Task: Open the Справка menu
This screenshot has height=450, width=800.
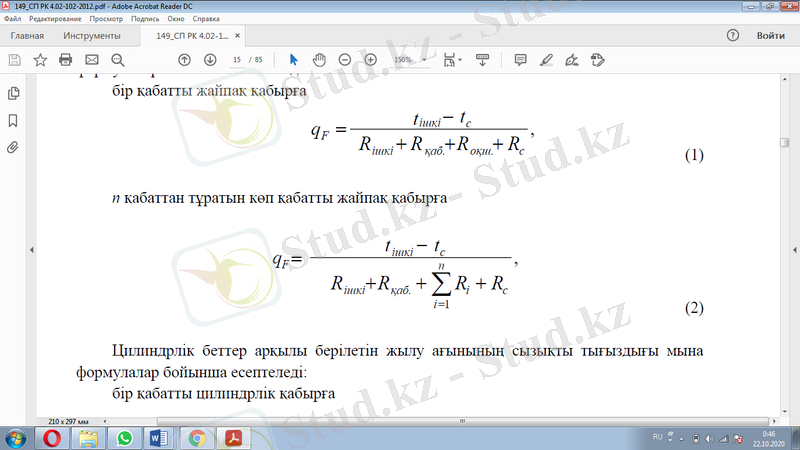Action: tap(206, 19)
